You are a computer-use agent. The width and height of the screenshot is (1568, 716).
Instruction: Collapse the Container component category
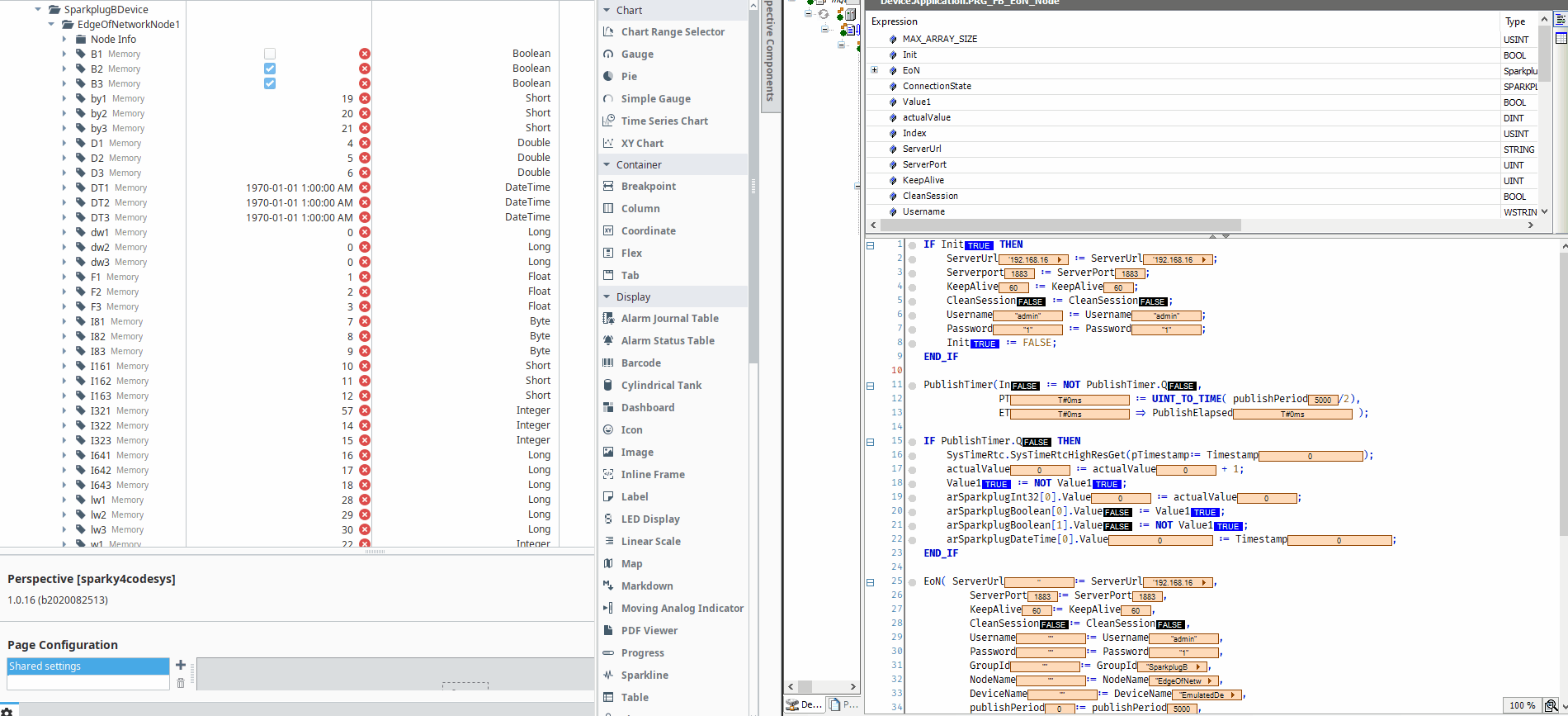[607, 164]
